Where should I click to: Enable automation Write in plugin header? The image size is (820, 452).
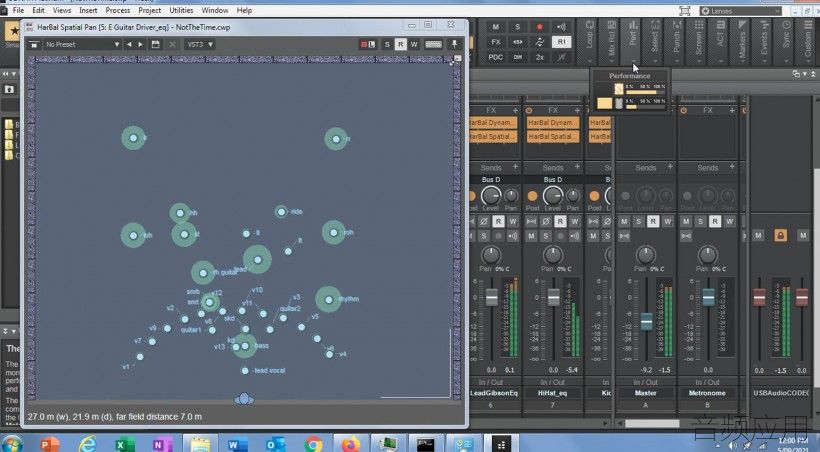click(x=414, y=44)
